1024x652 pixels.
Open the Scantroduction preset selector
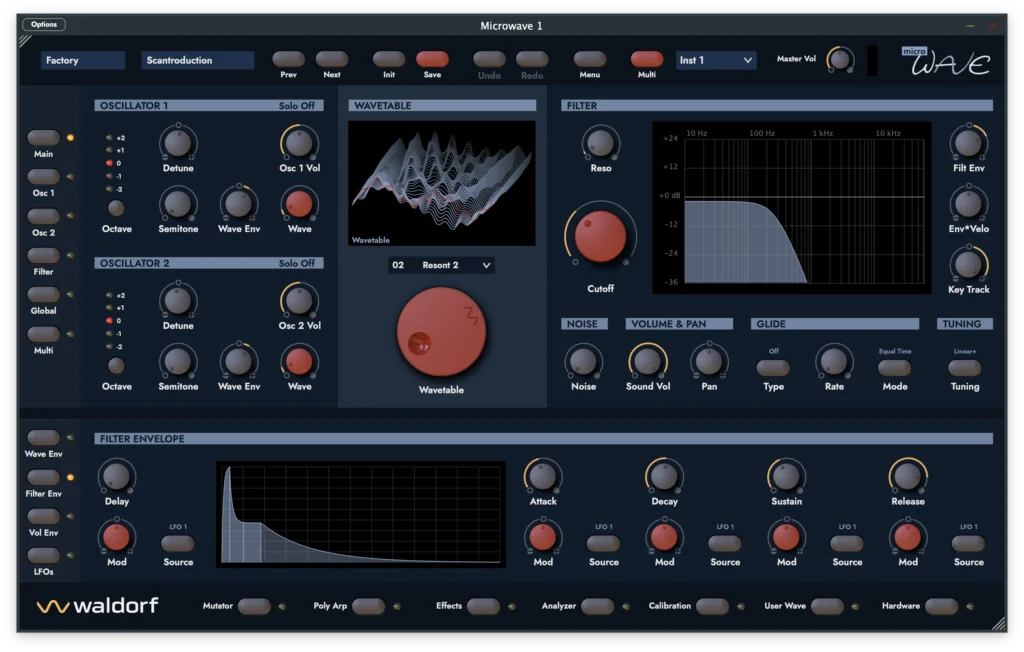[x=198, y=60]
